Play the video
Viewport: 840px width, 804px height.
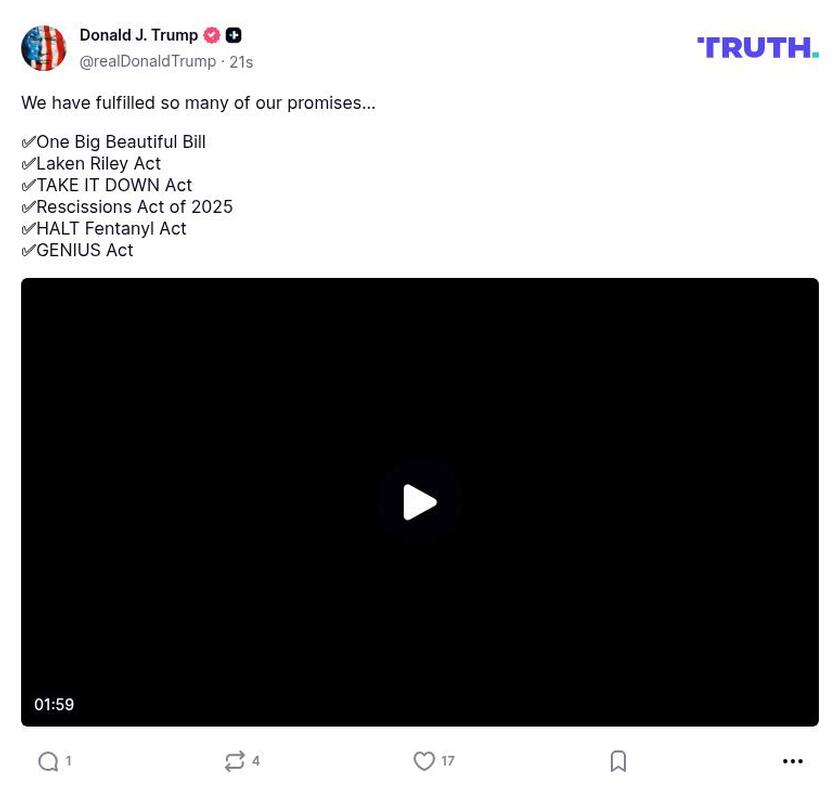tap(419, 502)
